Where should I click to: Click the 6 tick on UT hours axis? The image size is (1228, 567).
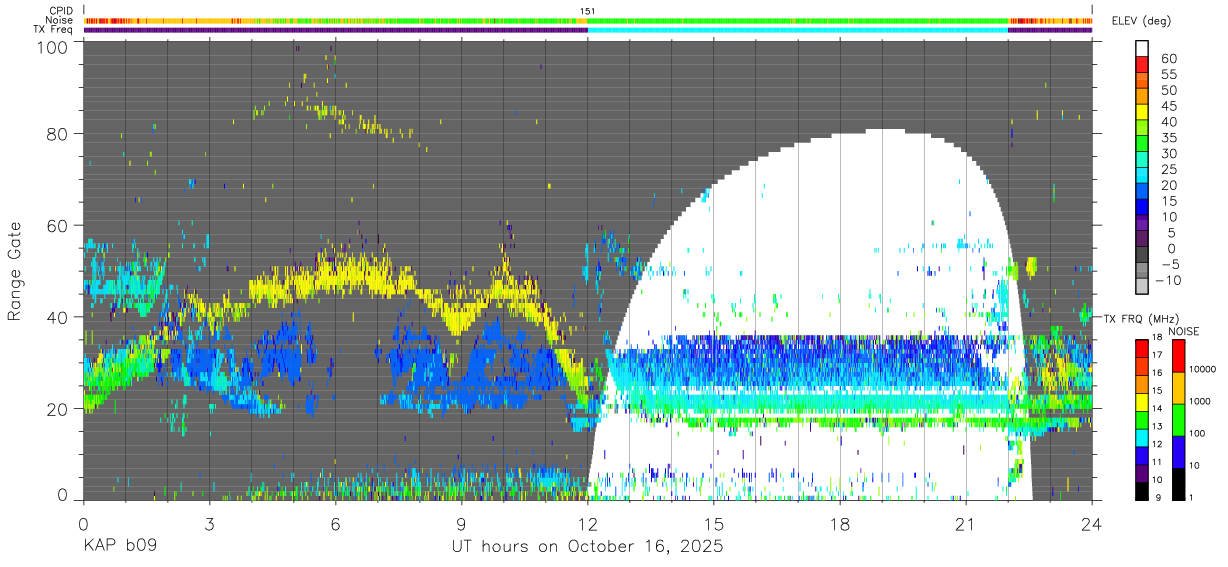[x=335, y=524]
